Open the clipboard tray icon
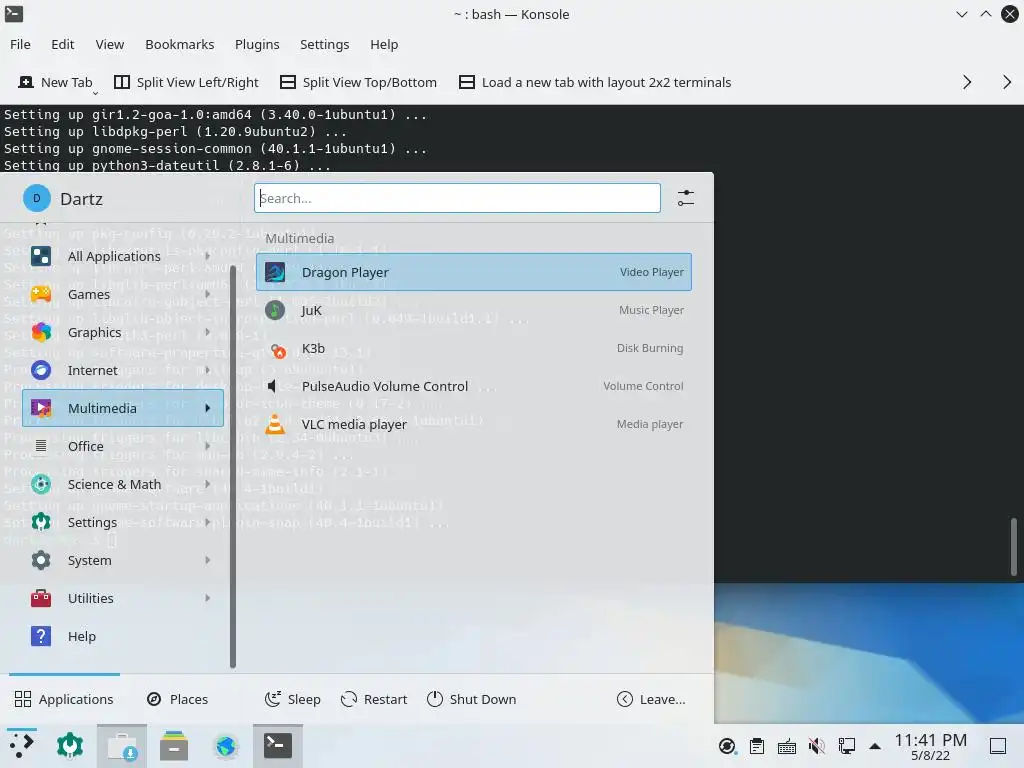Screen dimensions: 1024x768 coord(757,746)
